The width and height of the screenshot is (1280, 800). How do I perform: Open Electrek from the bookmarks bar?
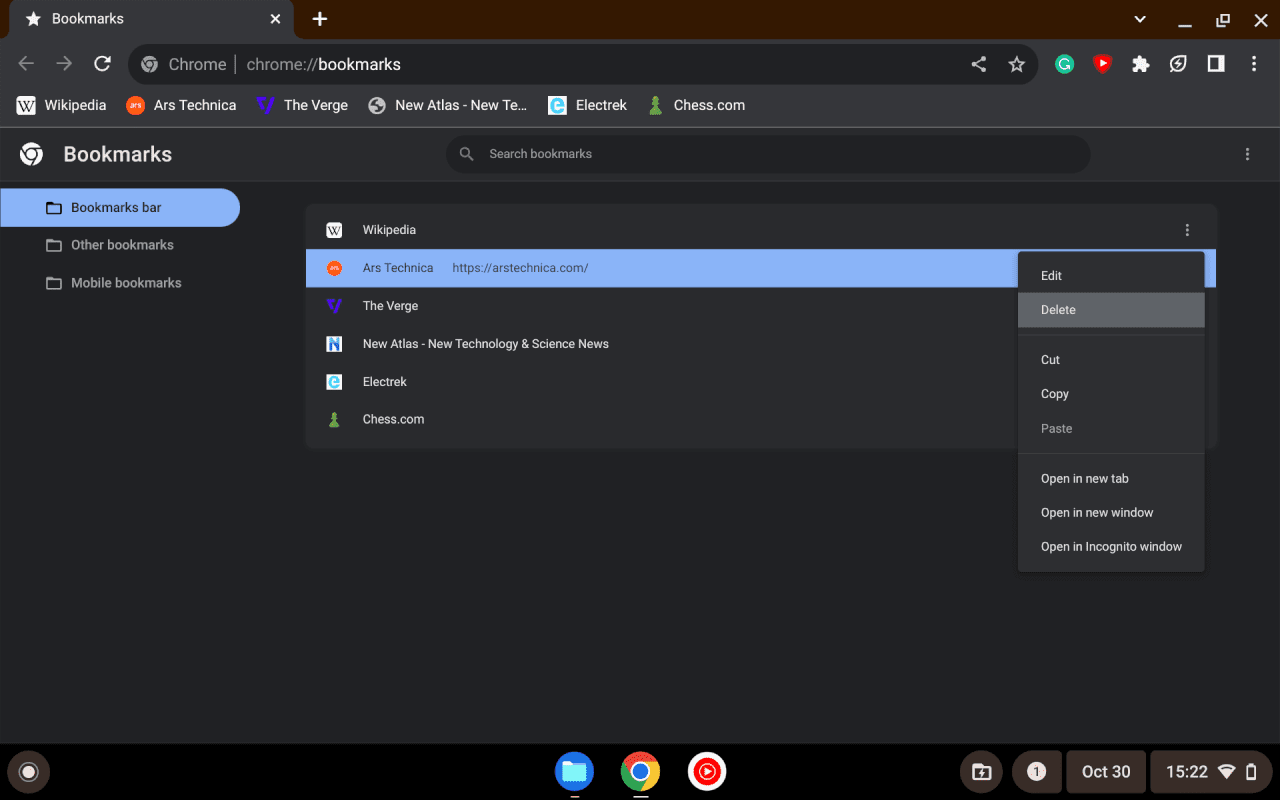tap(588, 105)
